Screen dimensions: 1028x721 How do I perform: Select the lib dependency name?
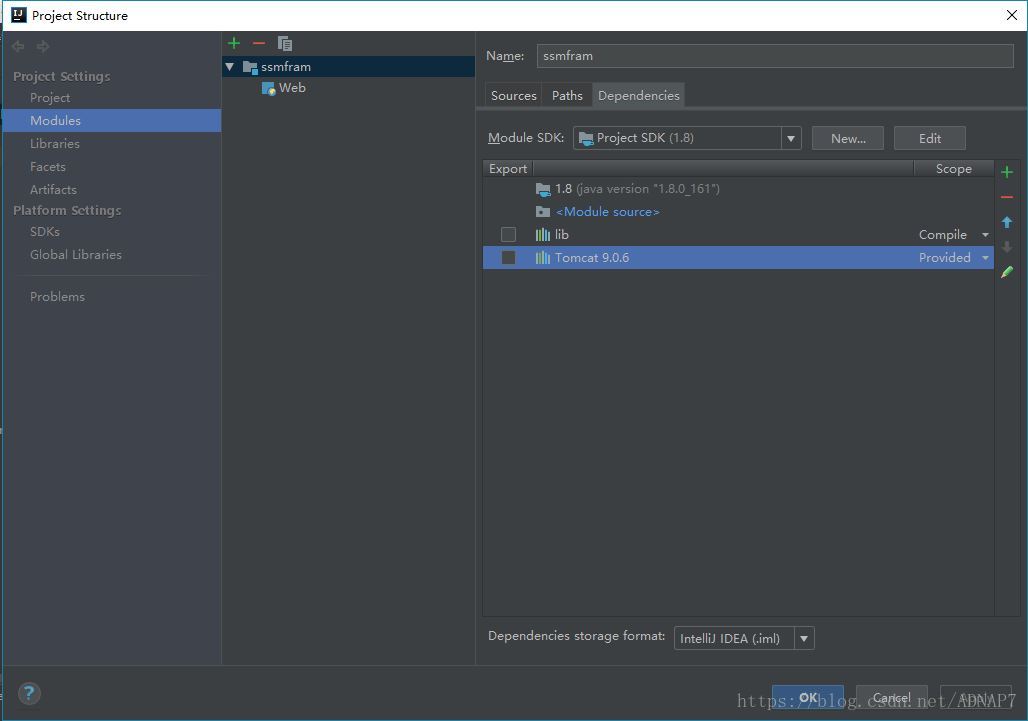562,235
